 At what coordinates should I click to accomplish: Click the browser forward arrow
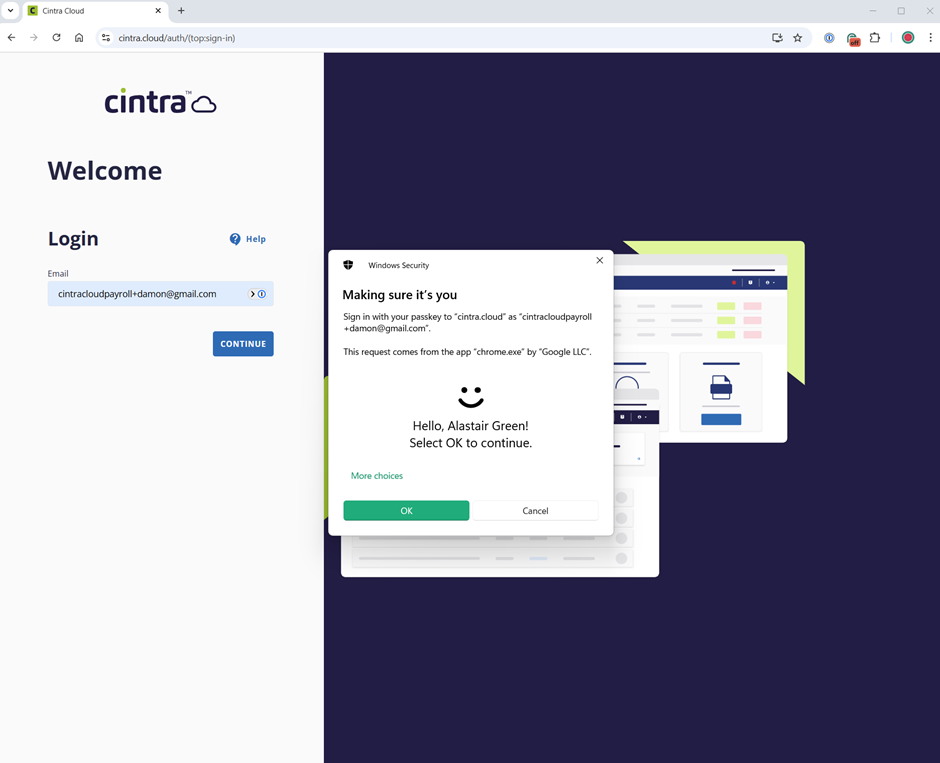click(34, 38)
